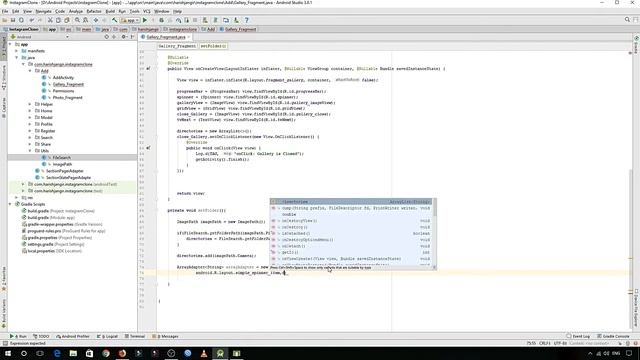Expand the Helper package

pos(30,104)
